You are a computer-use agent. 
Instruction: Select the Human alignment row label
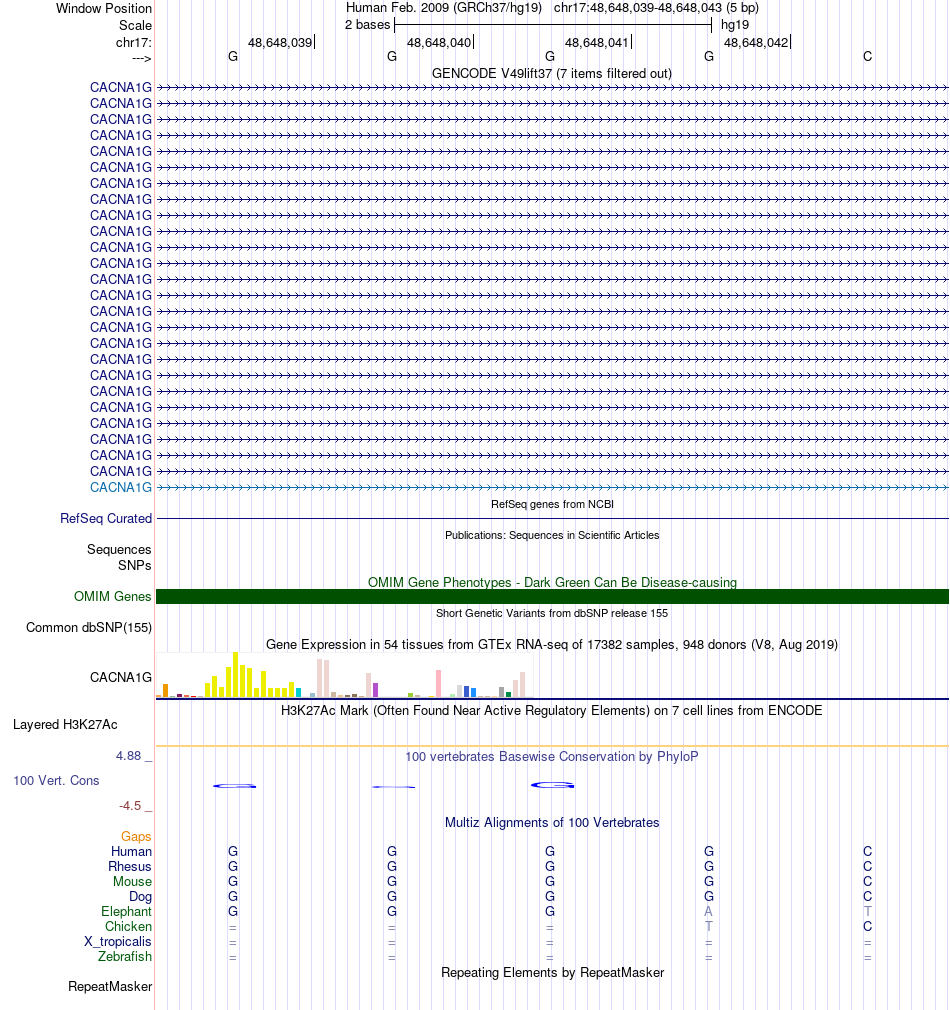pos(131,852)
